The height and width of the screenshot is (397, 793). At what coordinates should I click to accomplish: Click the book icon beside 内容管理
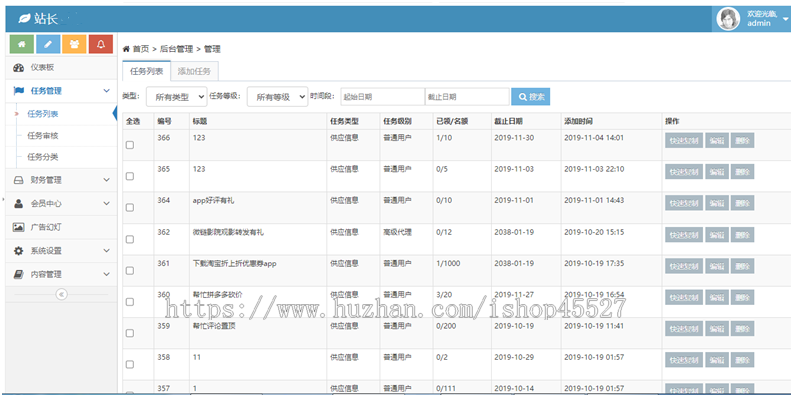click(19, 274)
